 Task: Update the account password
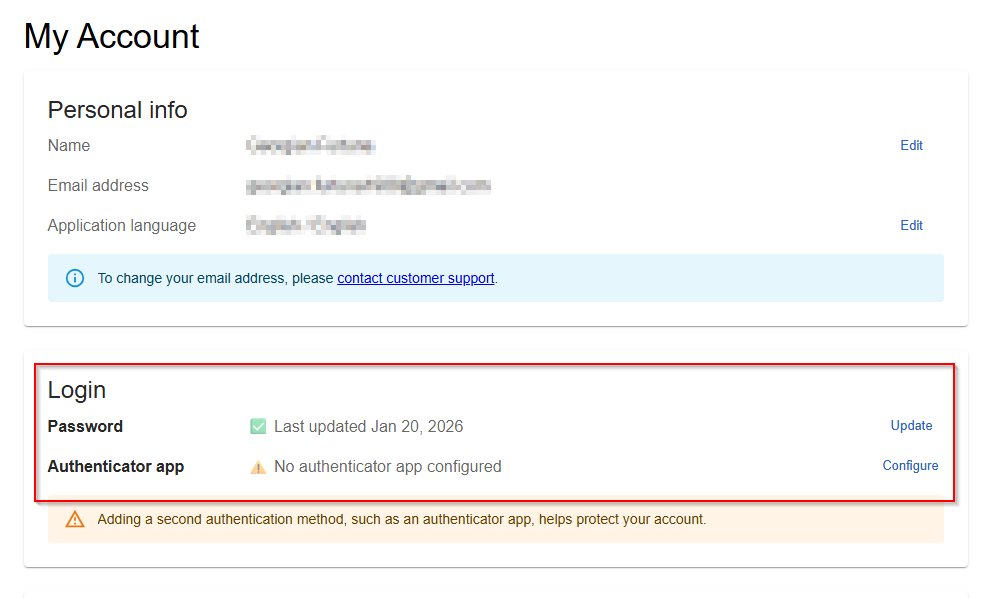click(911, 426)
